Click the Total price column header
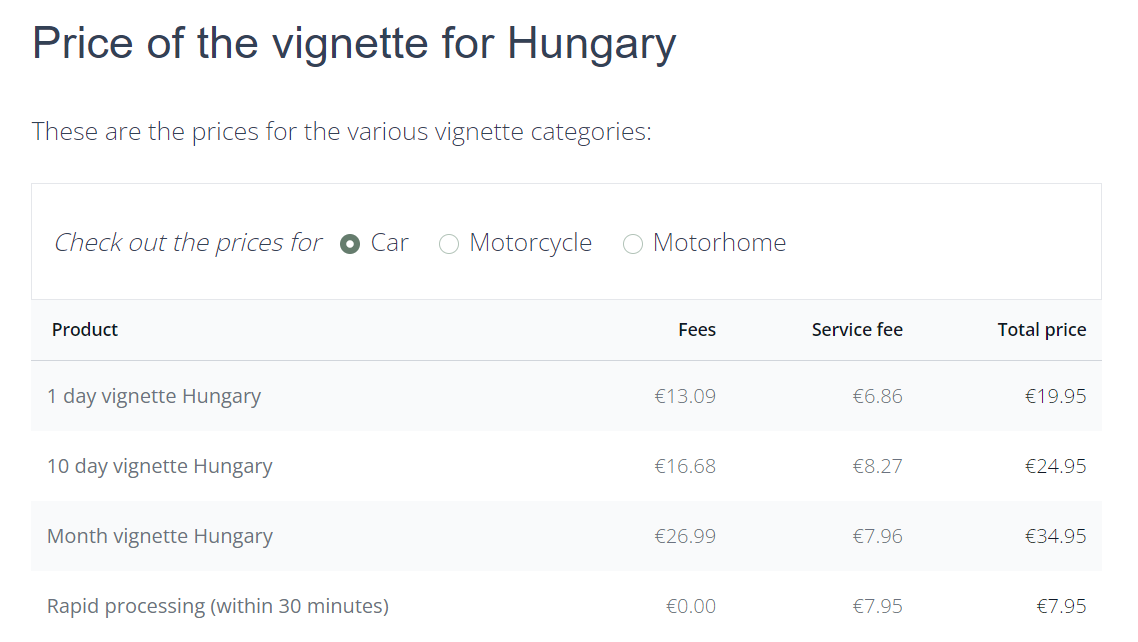The image size is (1138, 642). [x=1041, y=330]
